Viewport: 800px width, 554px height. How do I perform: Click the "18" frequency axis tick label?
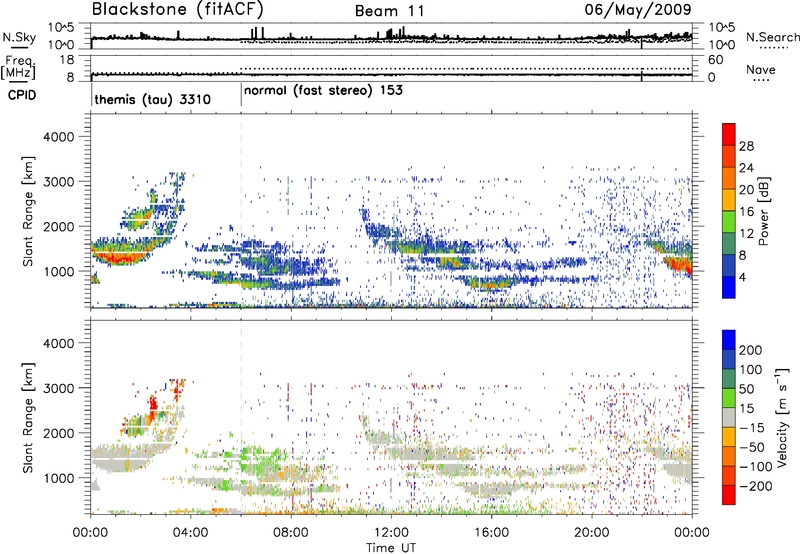[66, 60]
